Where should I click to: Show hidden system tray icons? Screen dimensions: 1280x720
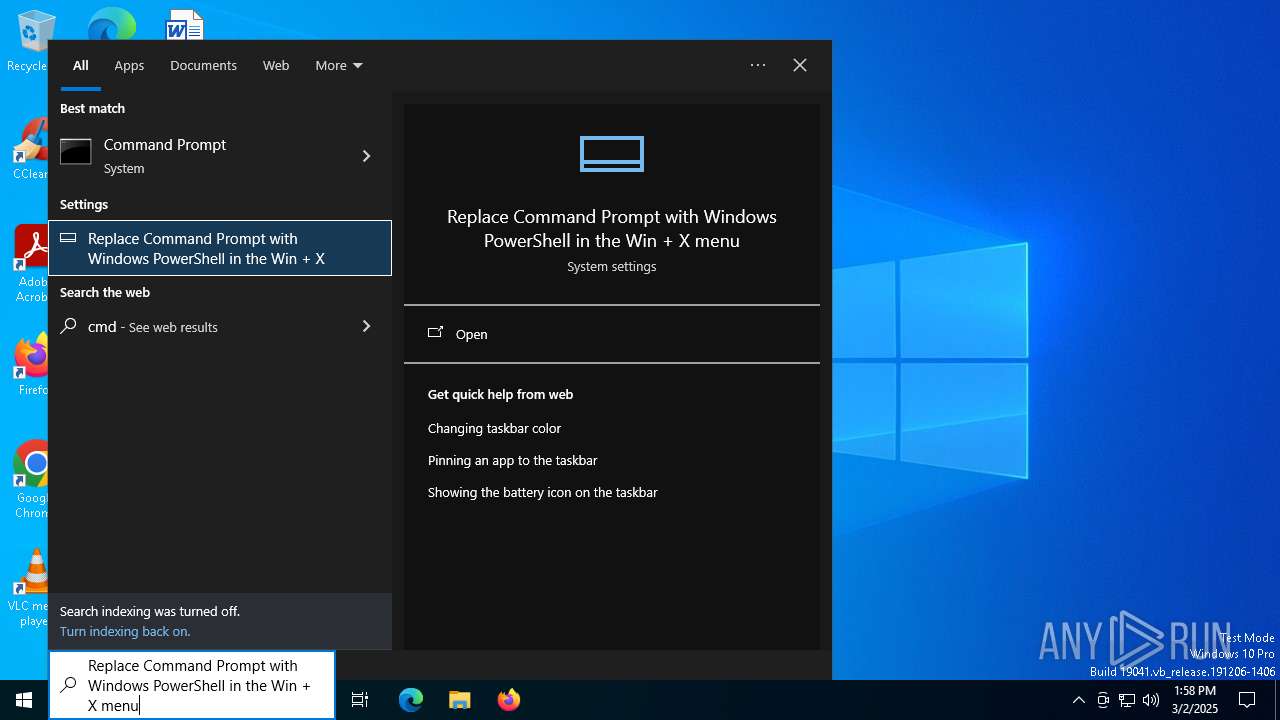pos(1078,700)
